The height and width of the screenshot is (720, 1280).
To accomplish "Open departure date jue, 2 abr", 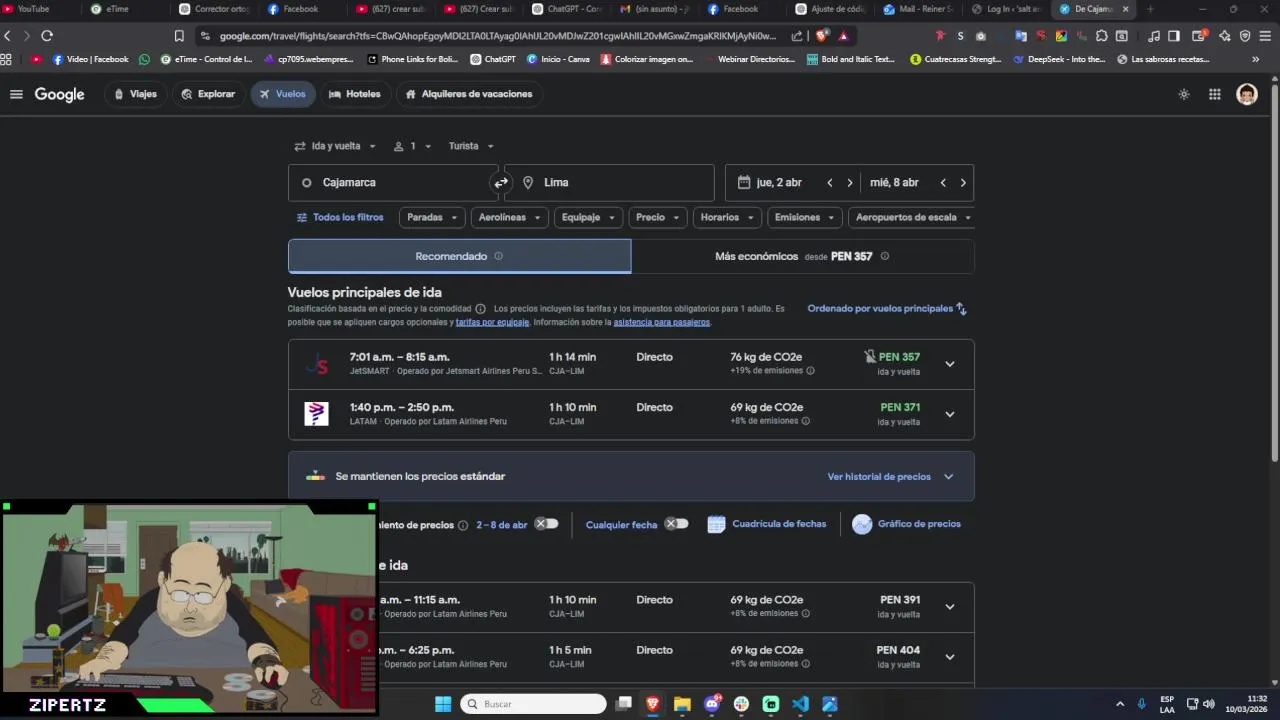I will tap(779, 183).
